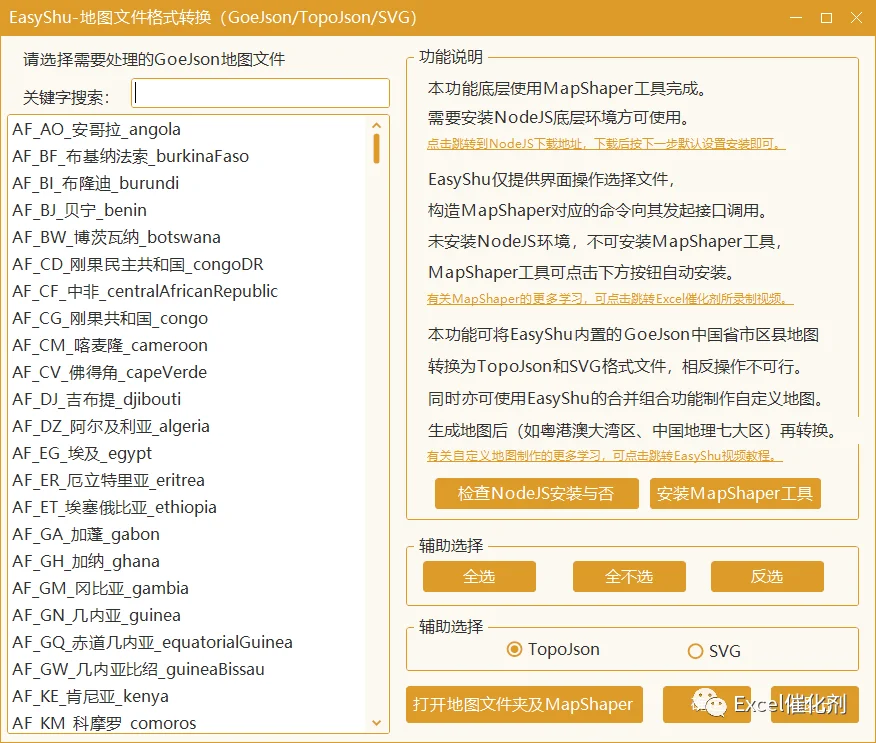
Task: Click the orange list scrollbar thumb
Action: tap(377, 149)
